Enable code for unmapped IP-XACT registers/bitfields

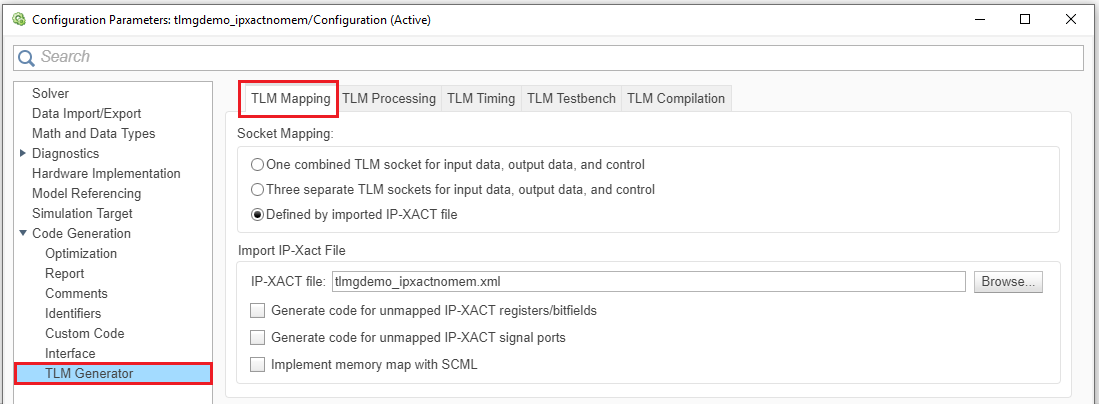[258, 311]
